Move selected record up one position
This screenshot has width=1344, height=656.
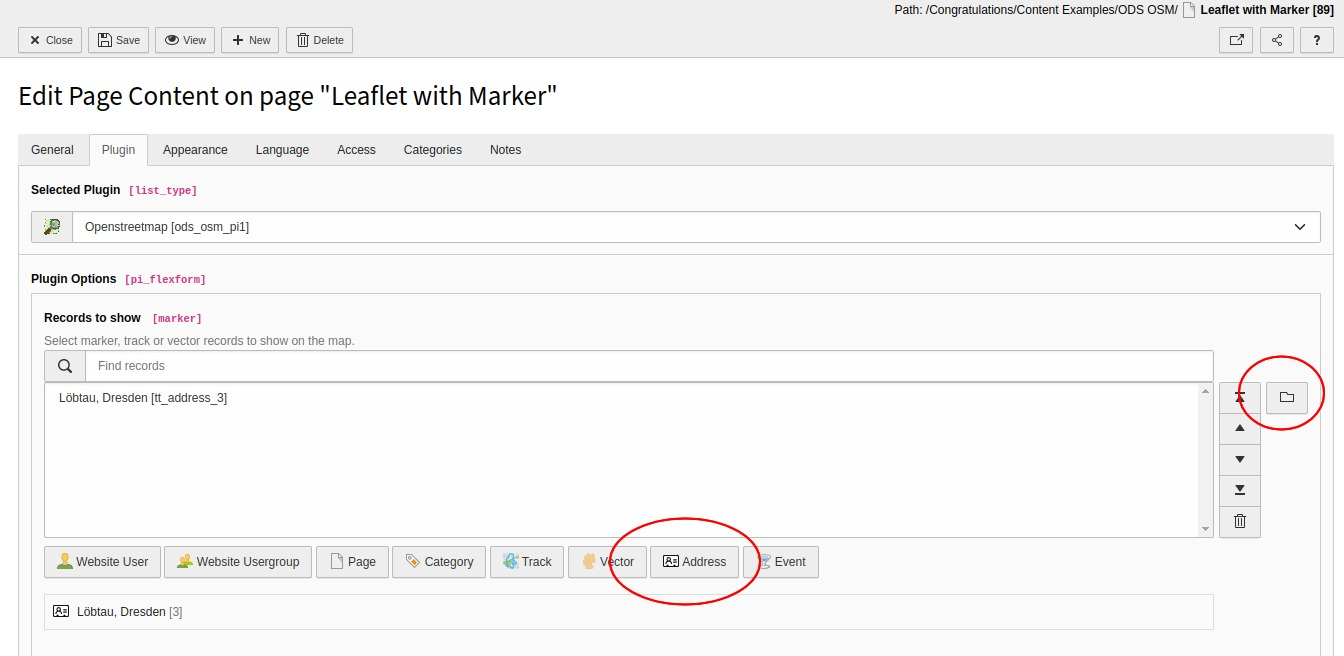pyautogui.click(x=1240, y=428)
